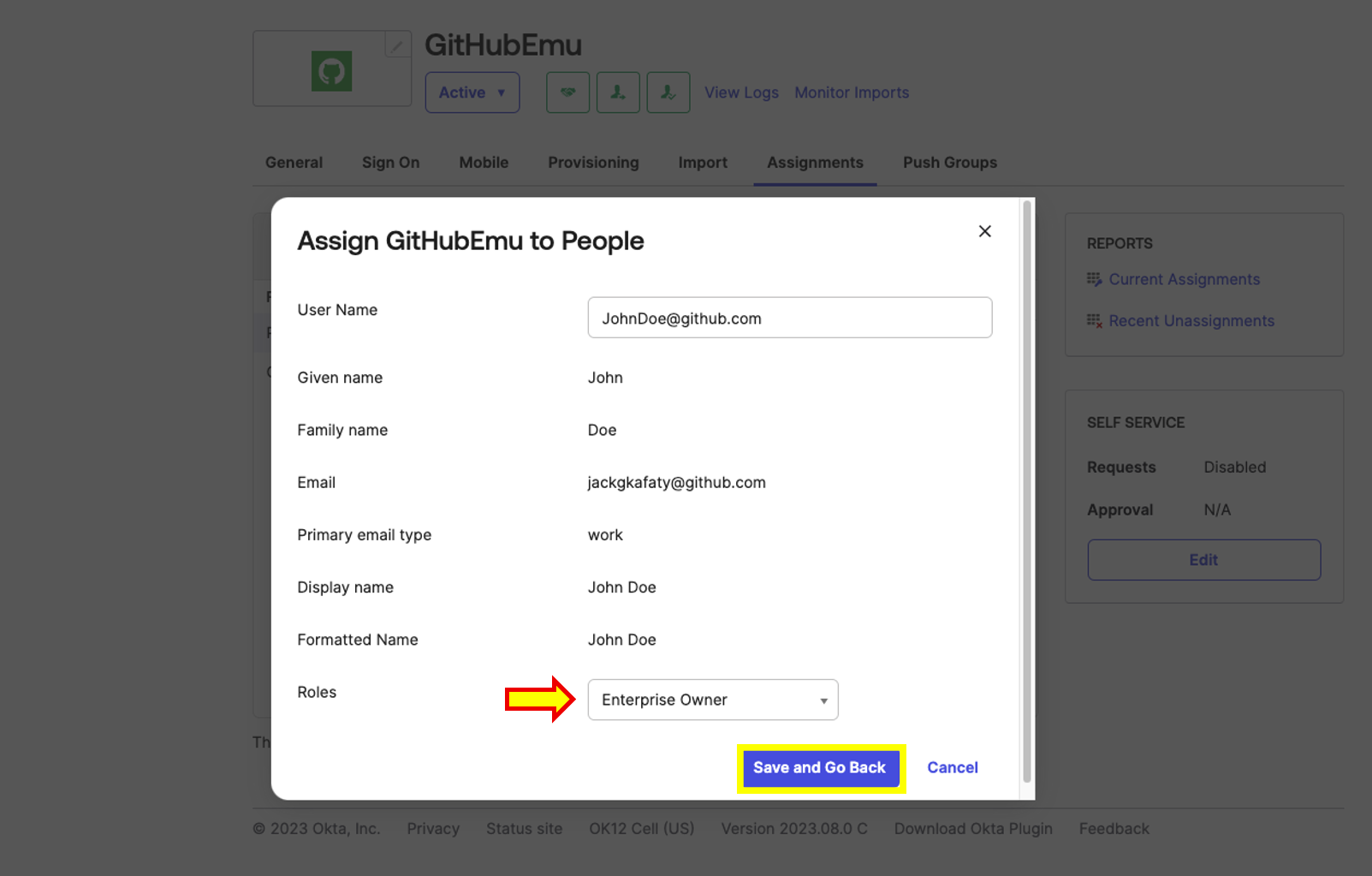The image size is (1372, 876).
Task: Click the Recent Unassignments report icon
Action: point(1094,321)
